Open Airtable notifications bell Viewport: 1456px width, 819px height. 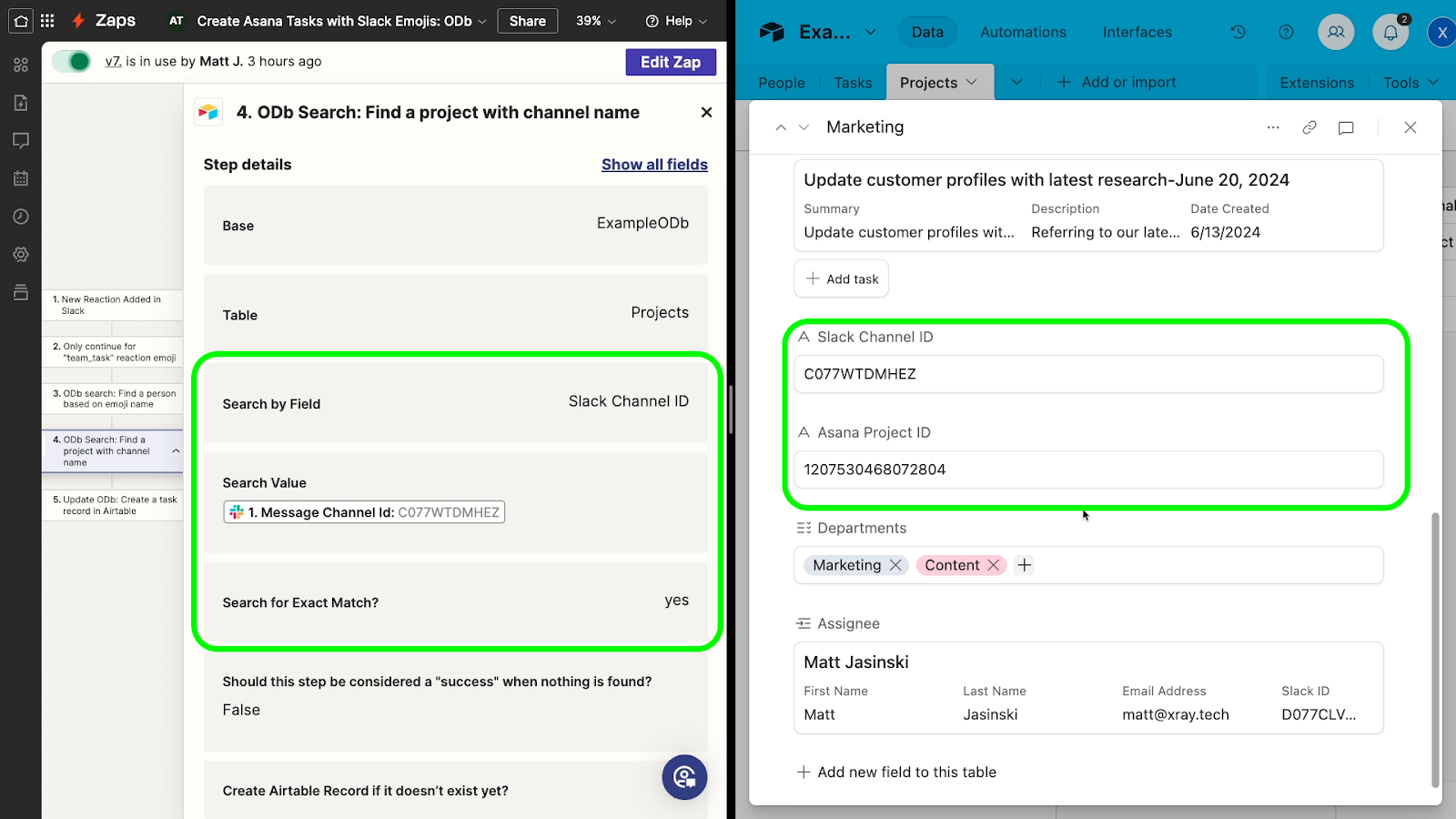(1390, 32)
